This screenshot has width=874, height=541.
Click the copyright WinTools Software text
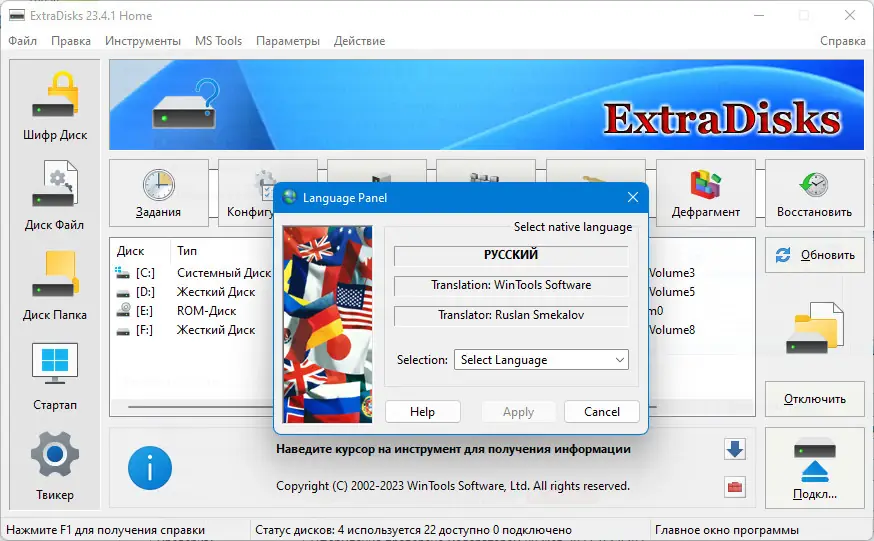pos(453,486)
